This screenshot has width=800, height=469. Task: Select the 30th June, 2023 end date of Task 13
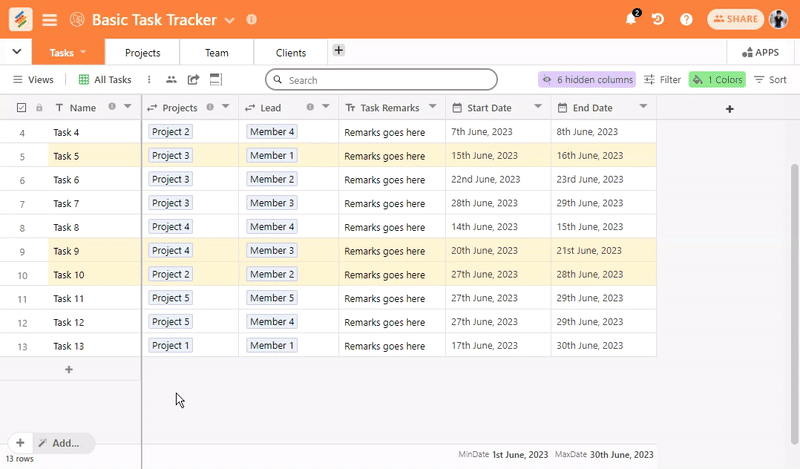[x=604, y=345]
